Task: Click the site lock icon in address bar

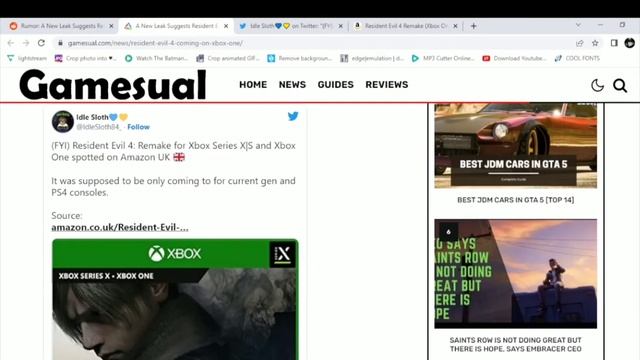Action: point(60,43)
